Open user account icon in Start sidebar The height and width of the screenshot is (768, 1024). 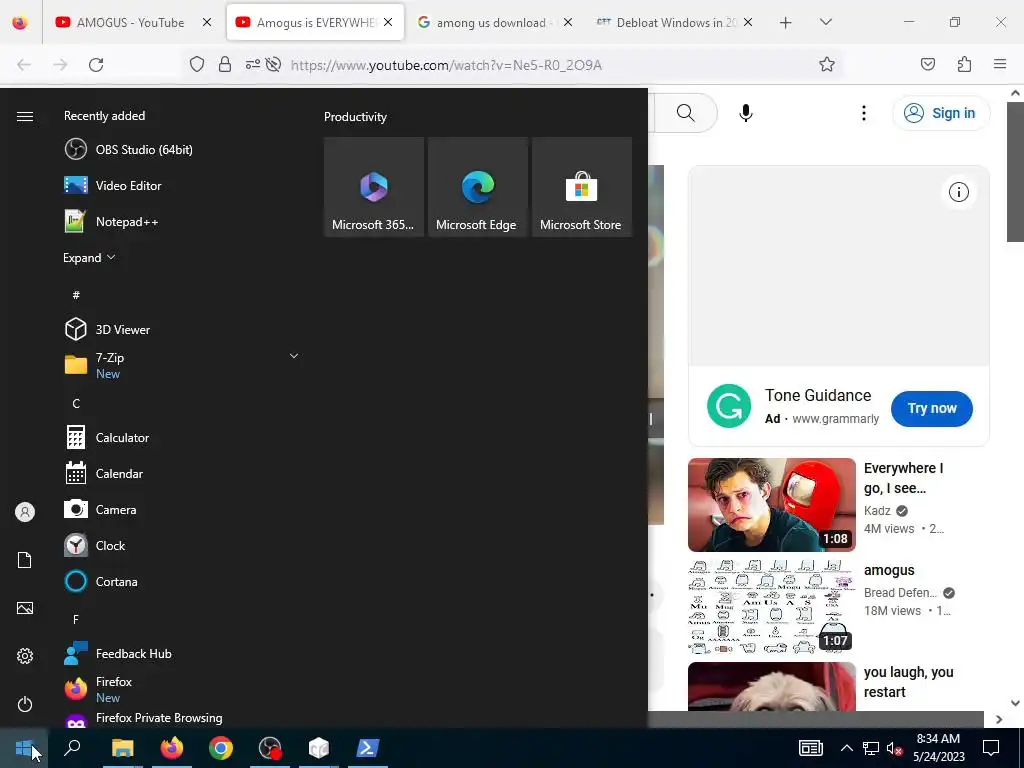tap(25, 512)
